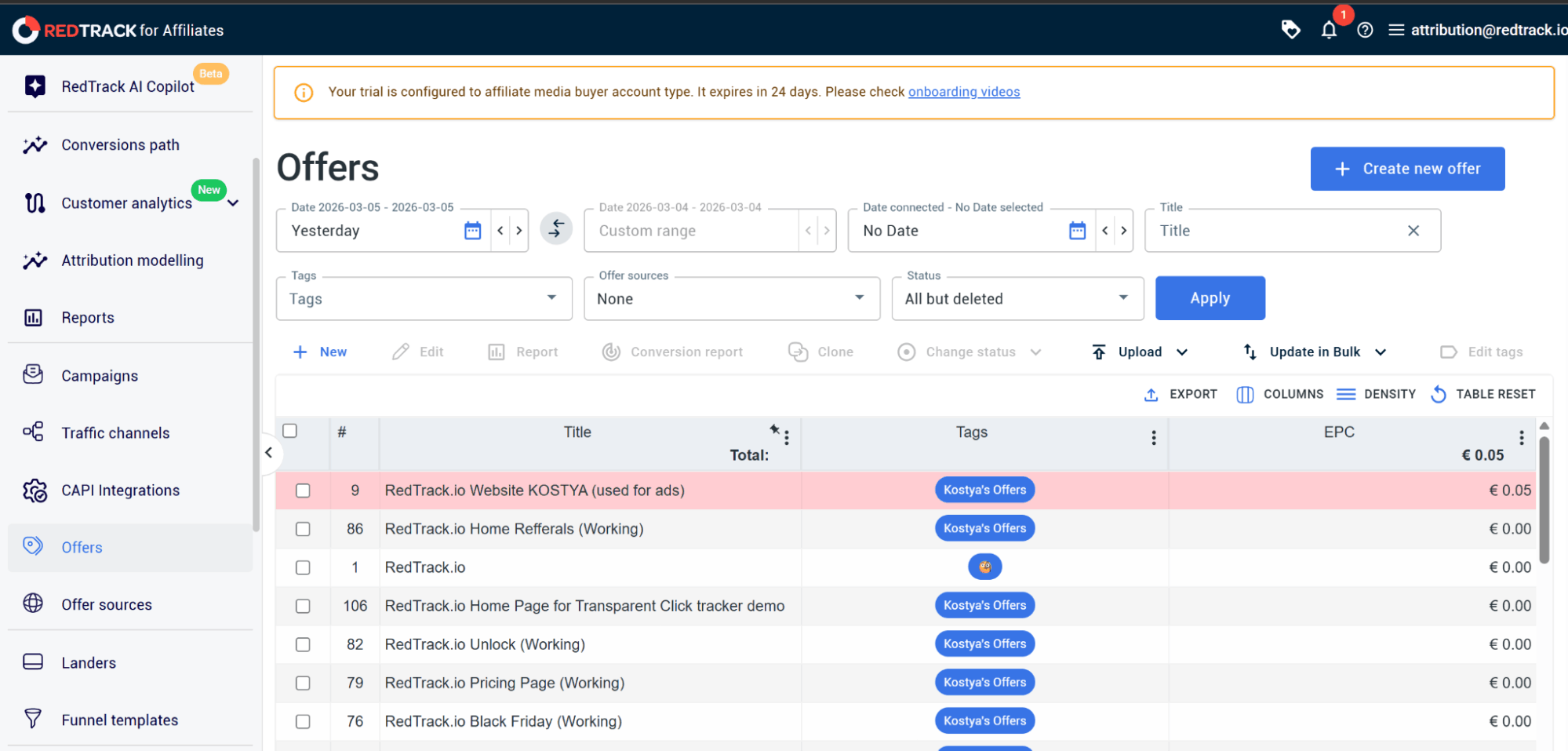Apply the selected filters
The image size is (1568, 751).
coord(1210,298)
